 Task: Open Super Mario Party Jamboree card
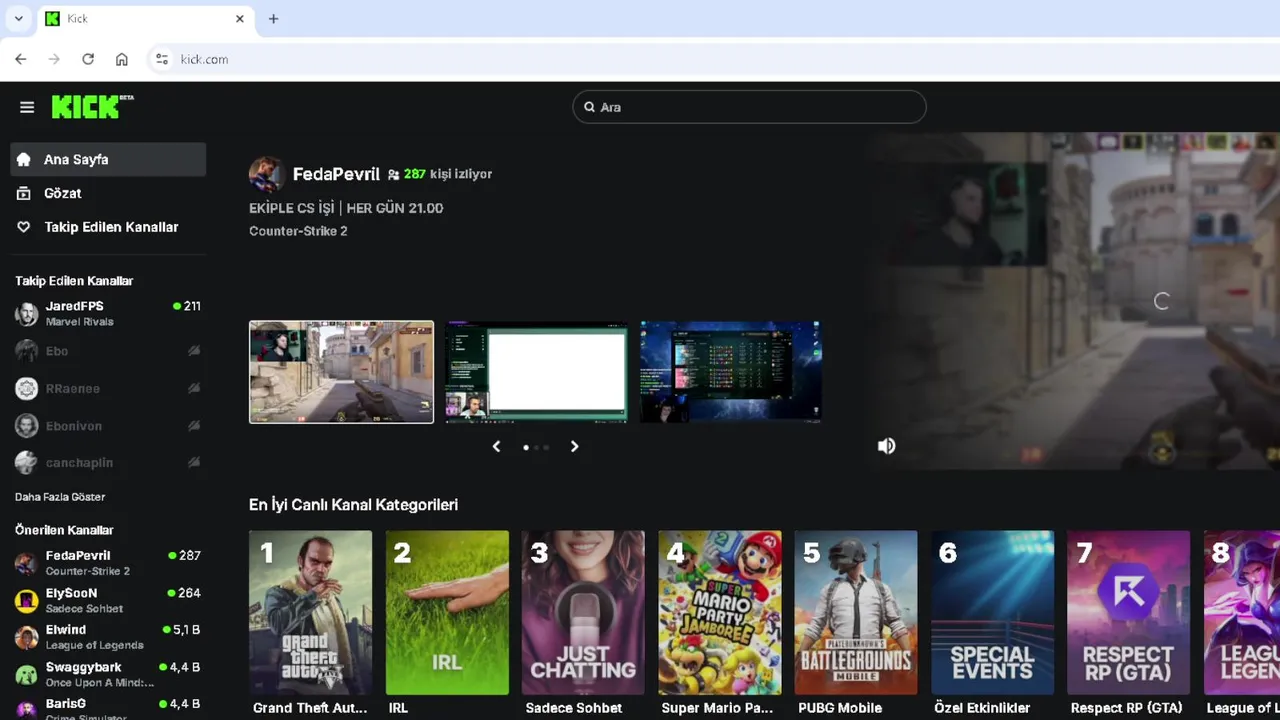click(720, 612)
